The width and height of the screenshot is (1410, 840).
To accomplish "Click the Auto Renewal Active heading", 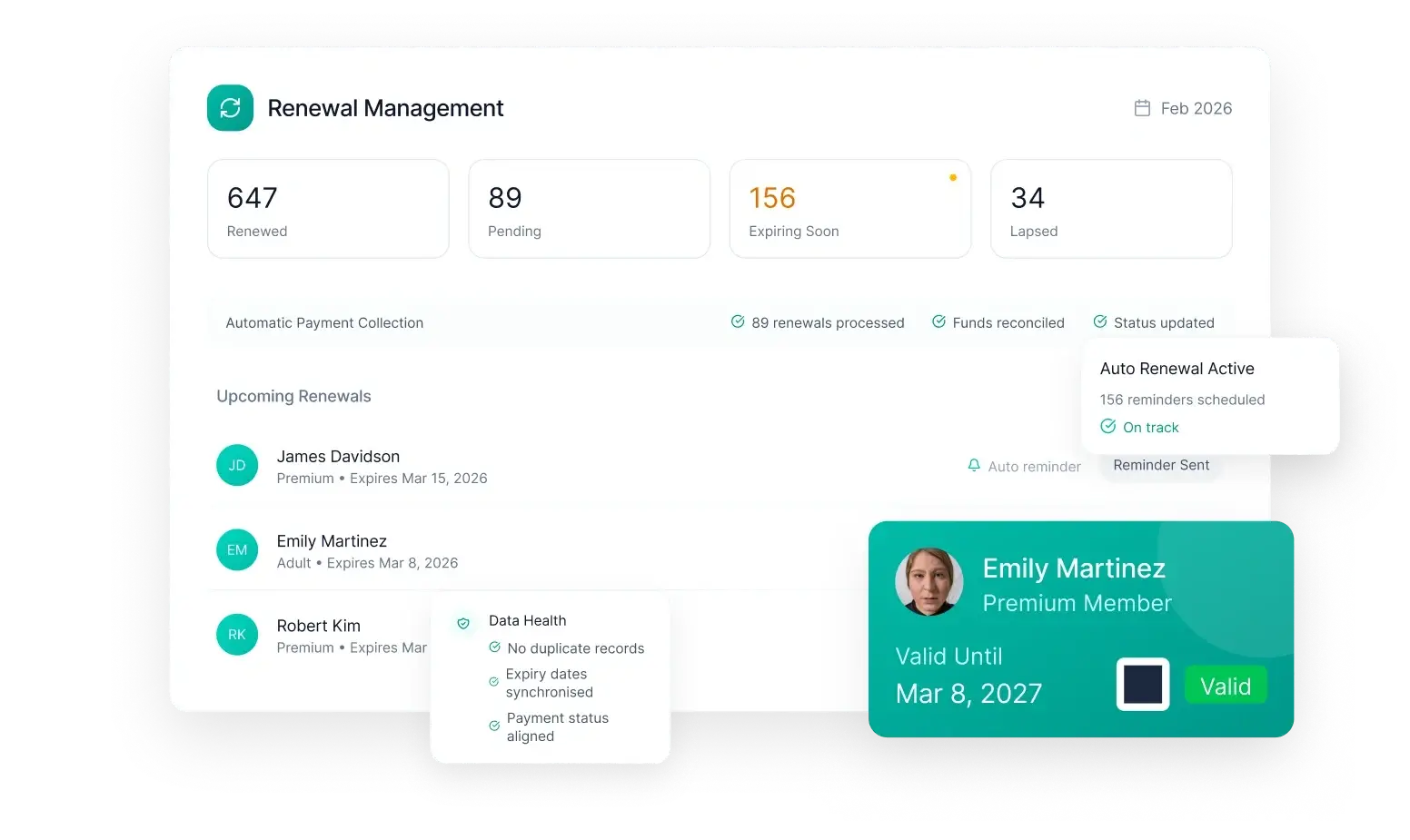I will [x=1177, y=369].
